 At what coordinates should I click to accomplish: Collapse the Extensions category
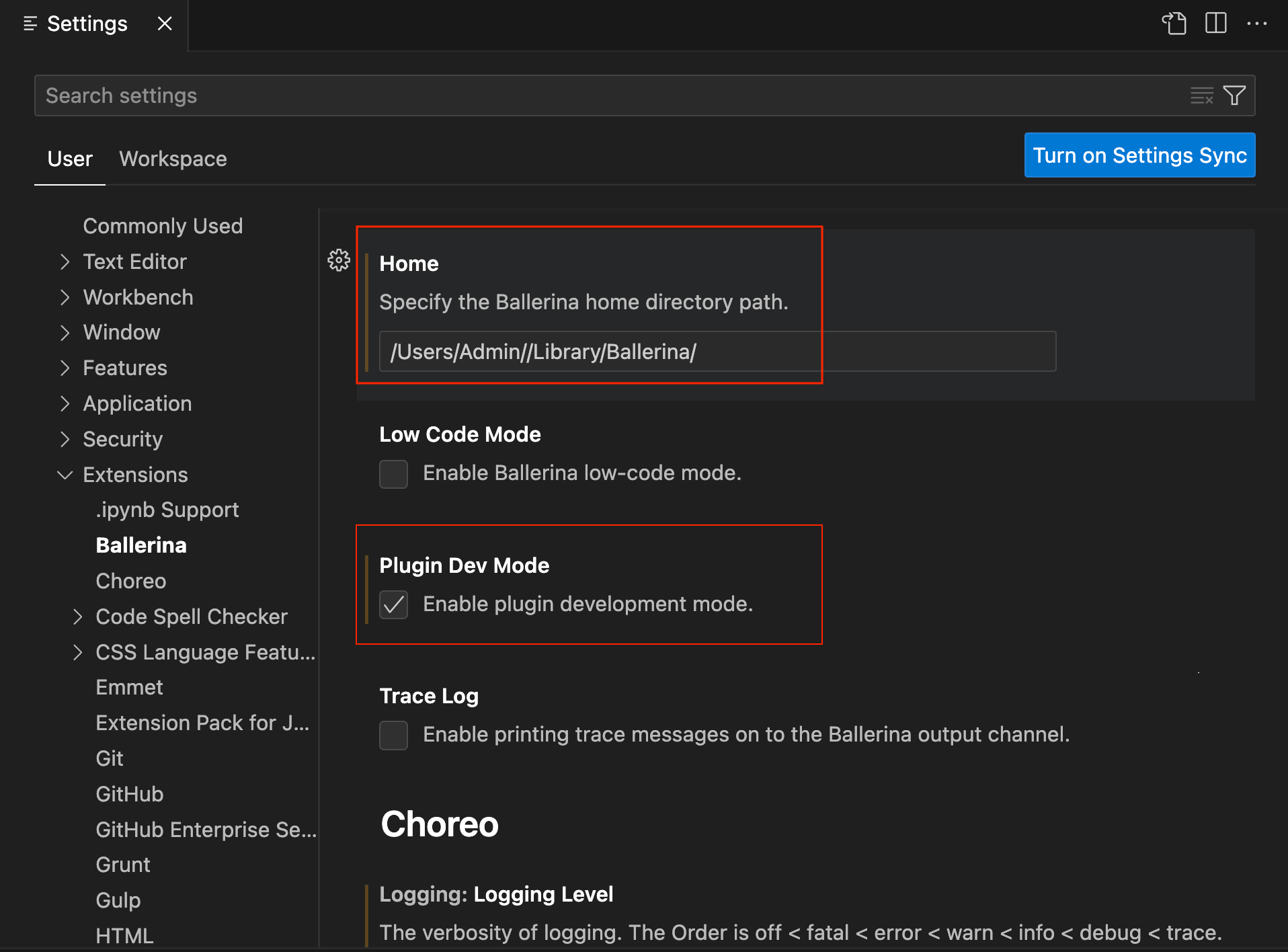(x=65, y=475)
